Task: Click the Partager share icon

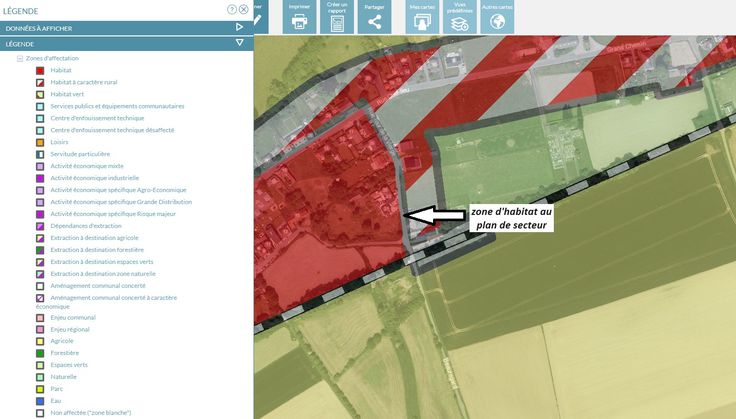Action: pos(375,20)
